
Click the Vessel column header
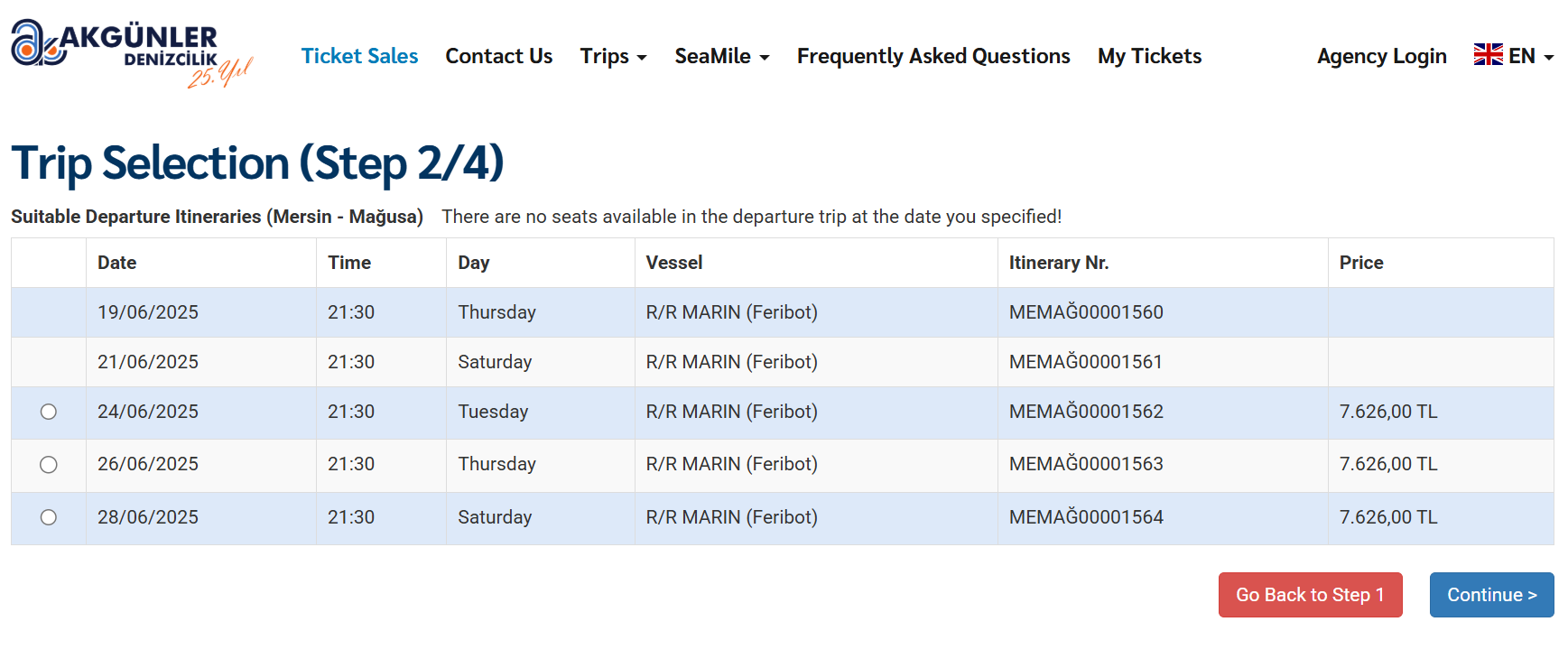tap(673, 263)
